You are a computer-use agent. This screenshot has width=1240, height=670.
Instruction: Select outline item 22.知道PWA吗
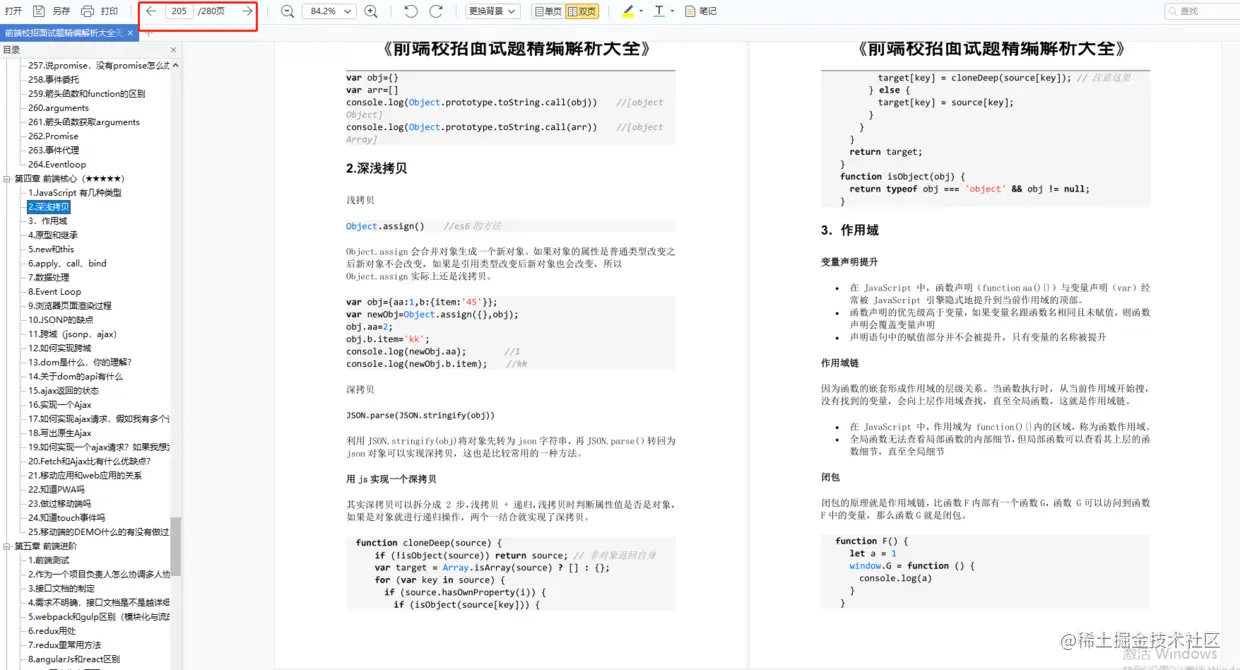pos(56,490)
